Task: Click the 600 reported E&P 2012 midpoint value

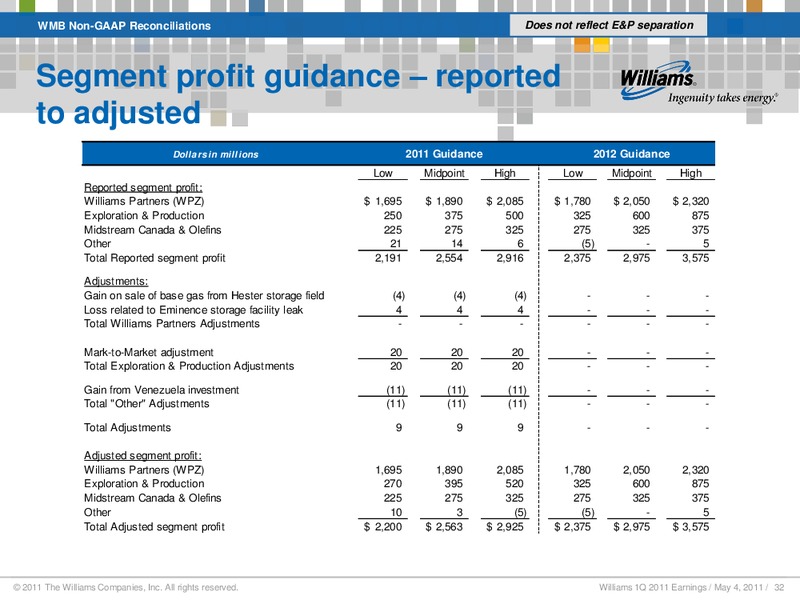Action: 641,216
